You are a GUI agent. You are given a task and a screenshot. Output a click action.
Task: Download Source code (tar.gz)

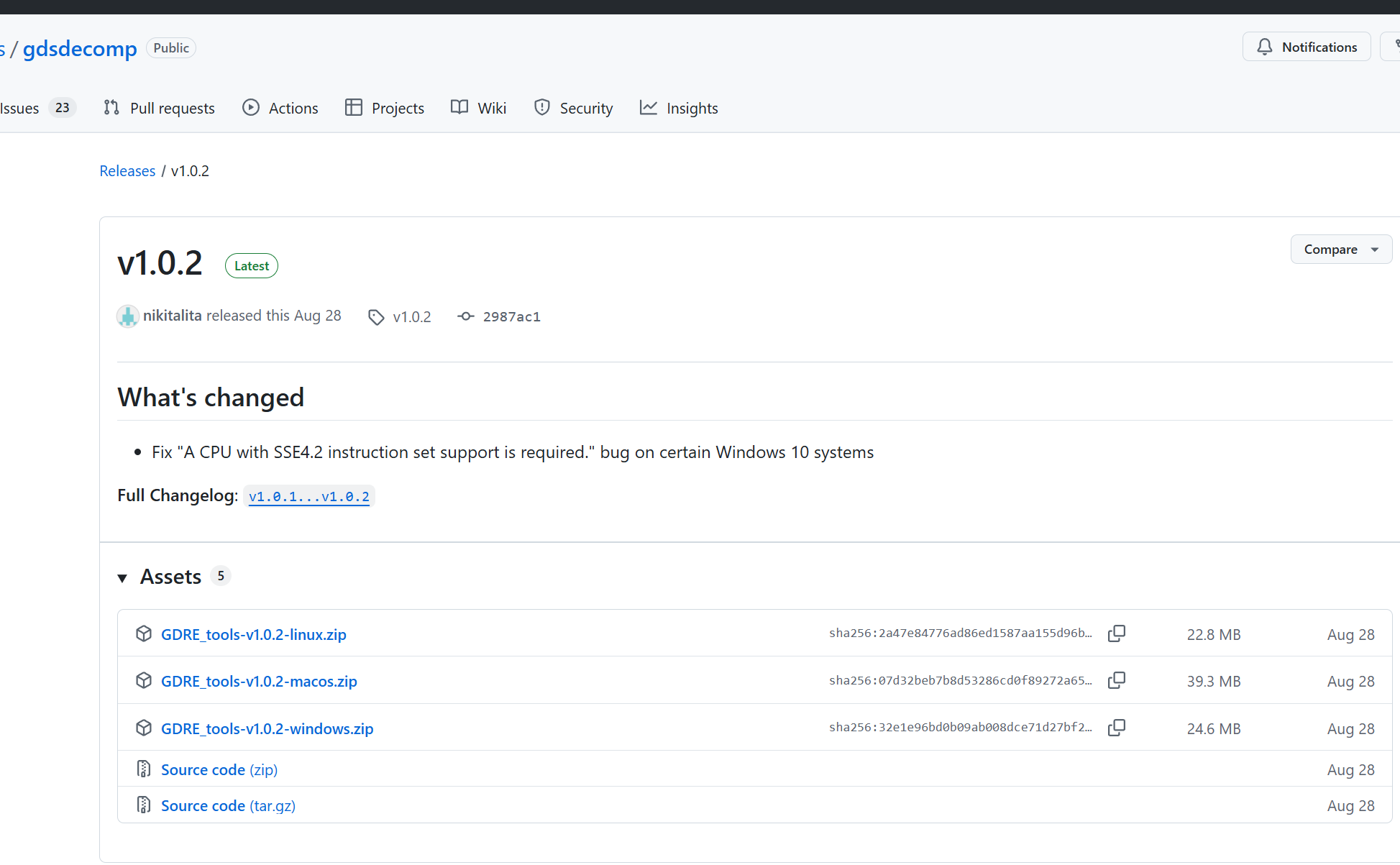pos(228,805)
